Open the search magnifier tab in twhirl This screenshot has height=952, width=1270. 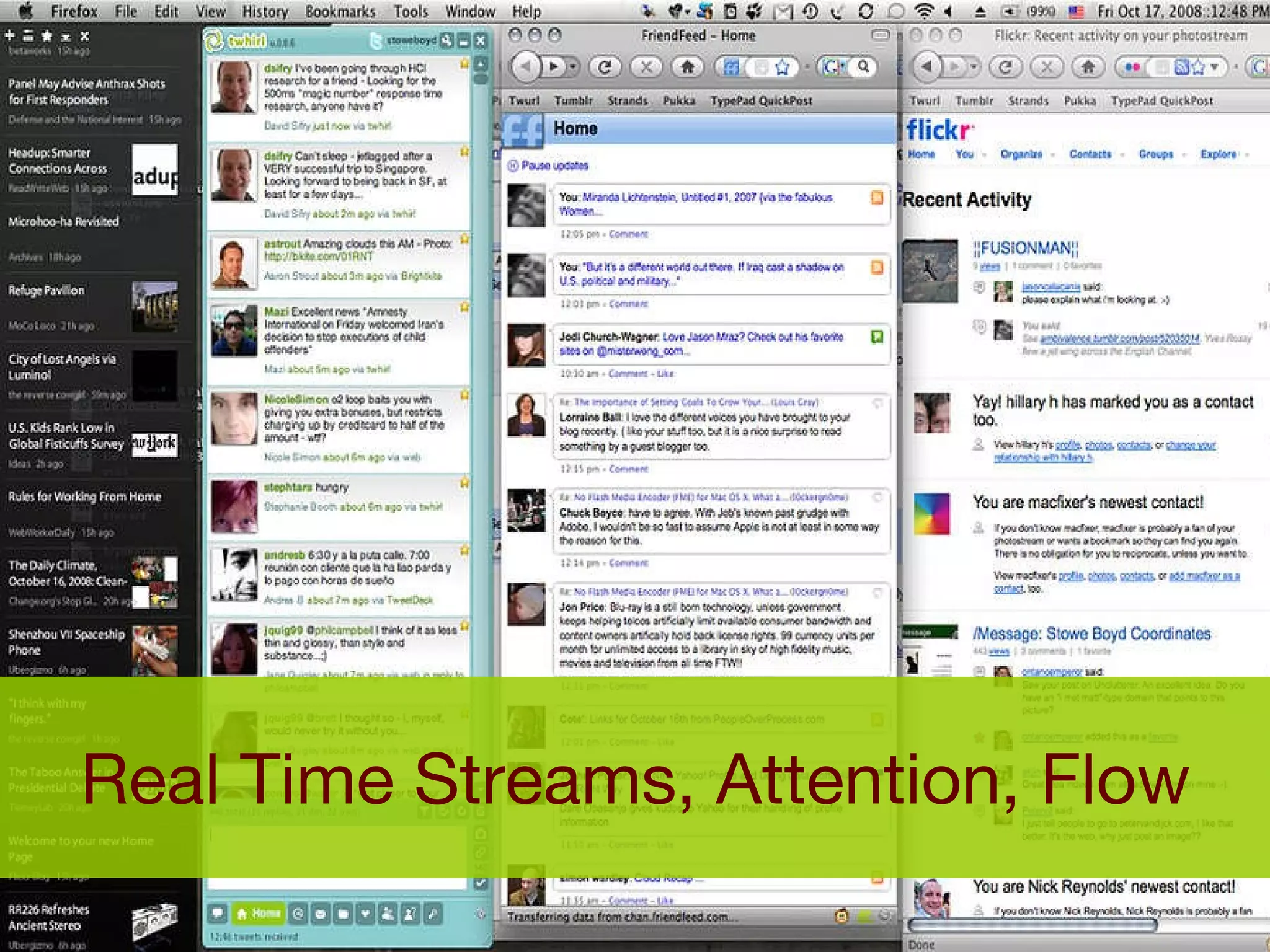pyautogui.click(x=432, y=913)
